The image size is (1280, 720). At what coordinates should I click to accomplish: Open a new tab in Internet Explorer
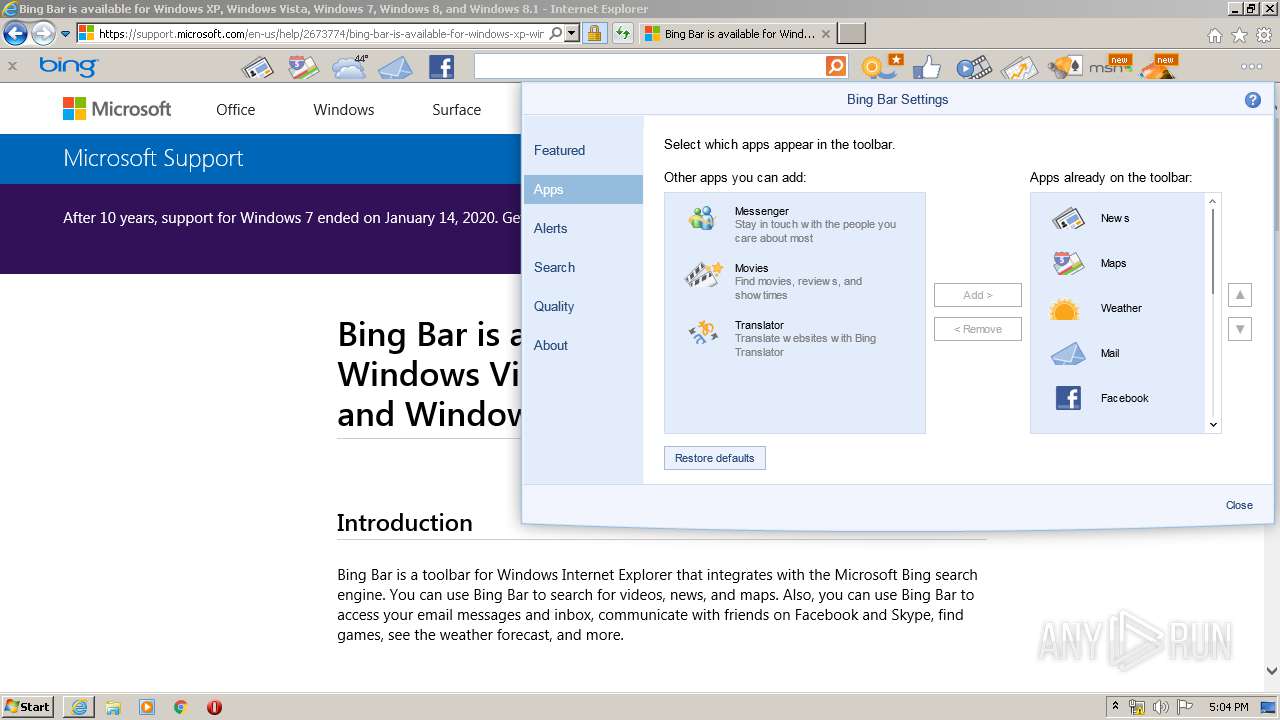(x=851, y=34)
